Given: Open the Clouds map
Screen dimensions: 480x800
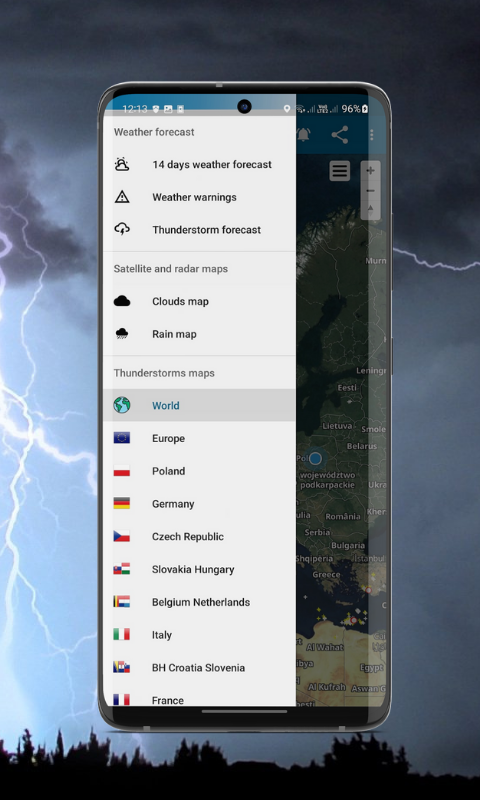Looking at the screenshot, I should (x=199, y=302).
